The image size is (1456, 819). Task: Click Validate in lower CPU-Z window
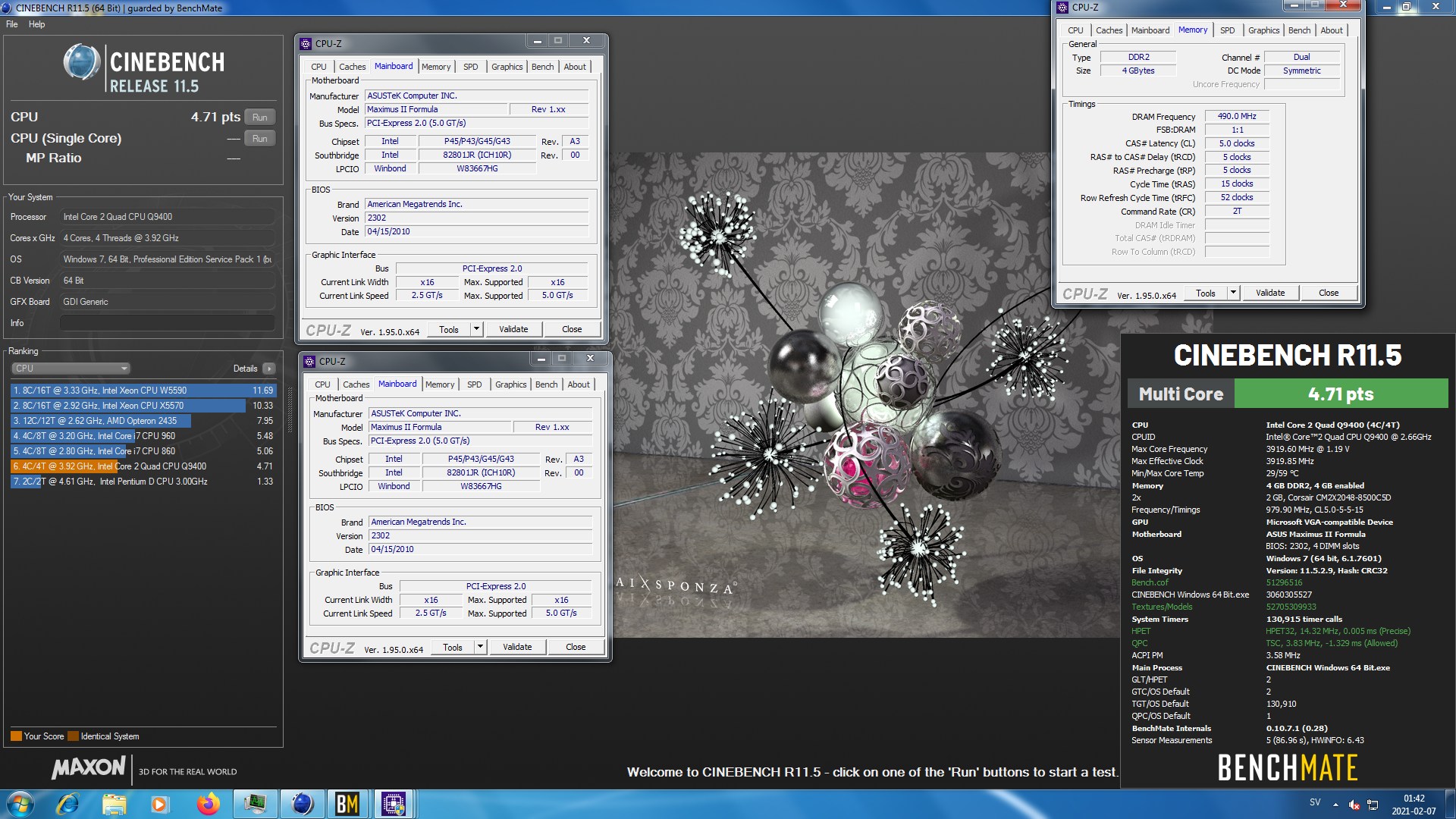pyautogui.click(x=517, y=647)
